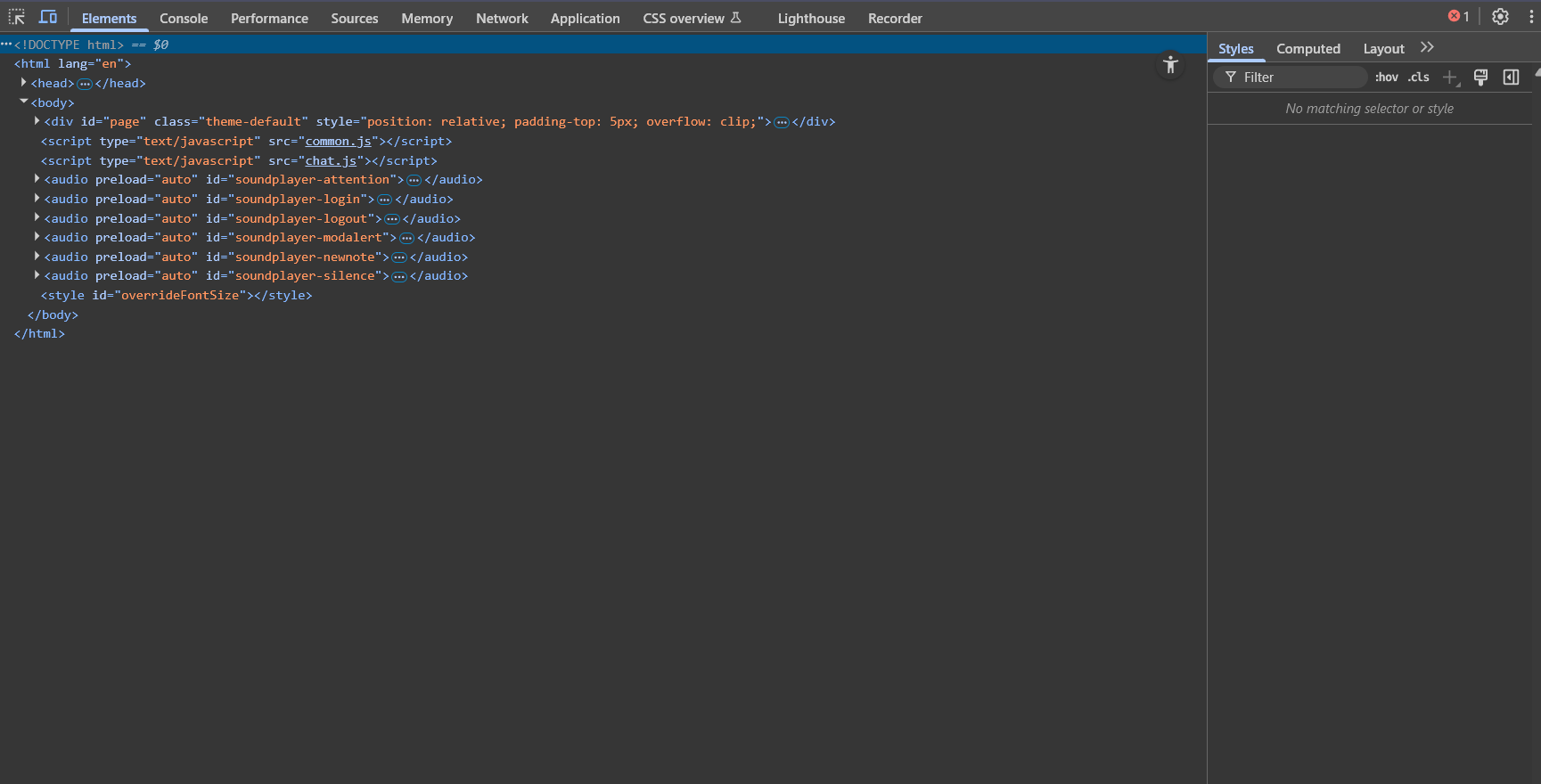
Task: Select the style overrideFontSize node
Action: (176, 295)
